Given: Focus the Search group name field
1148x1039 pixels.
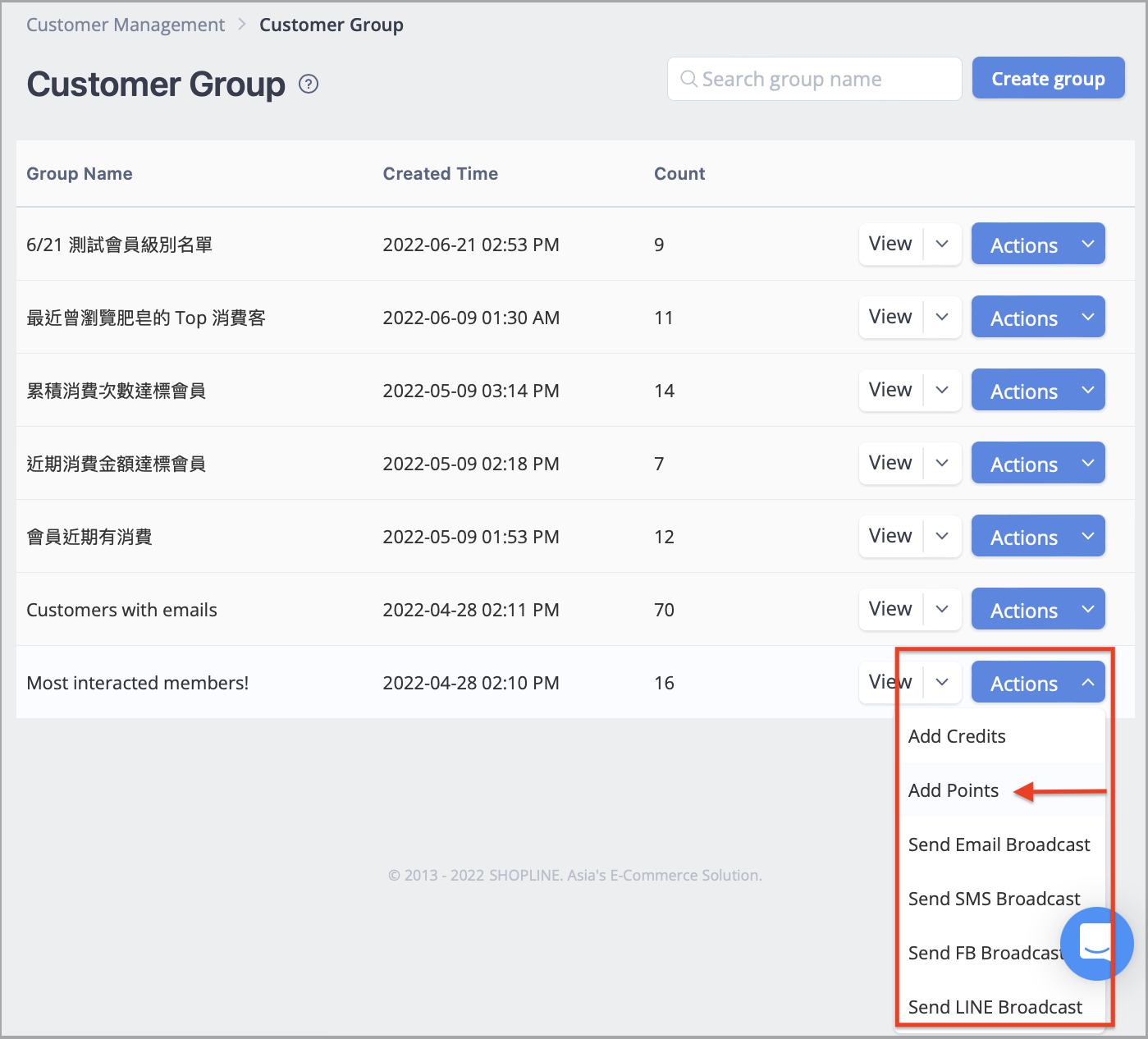Looking at the screenshot, I should click(x=814, y=79).
